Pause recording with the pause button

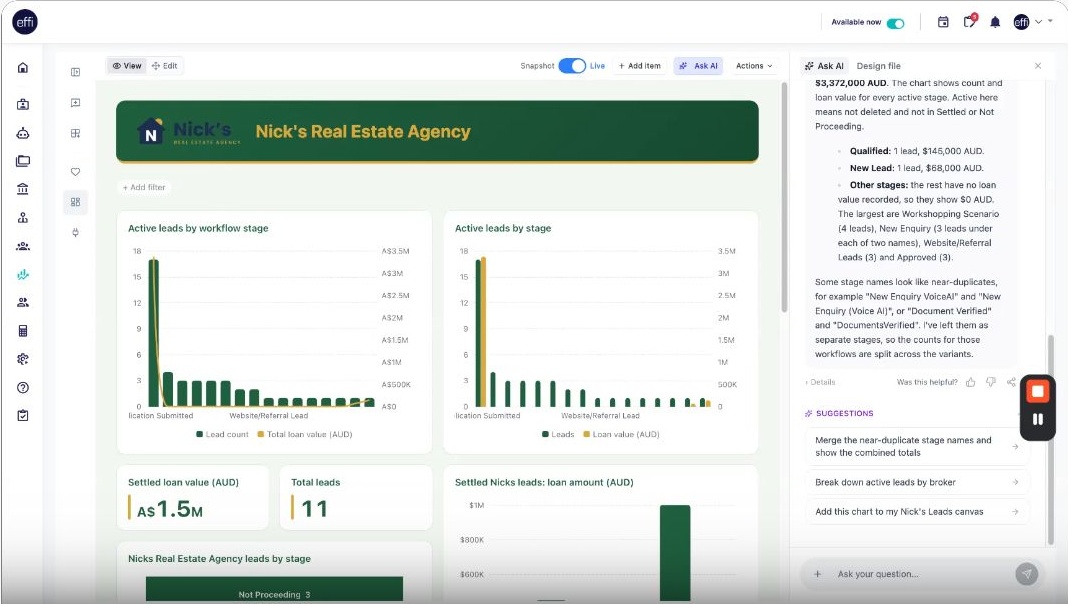(x=1038, y=419)
